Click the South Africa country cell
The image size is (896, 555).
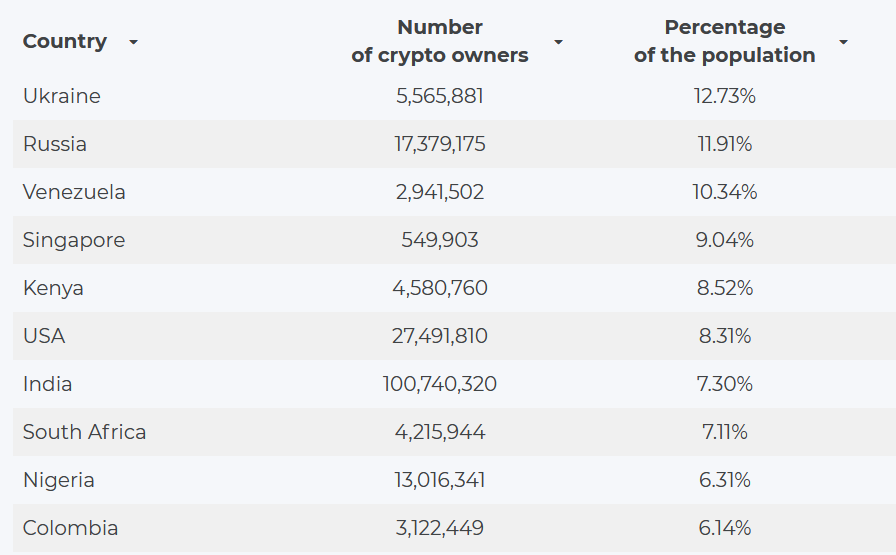click(x=85, y=432)
